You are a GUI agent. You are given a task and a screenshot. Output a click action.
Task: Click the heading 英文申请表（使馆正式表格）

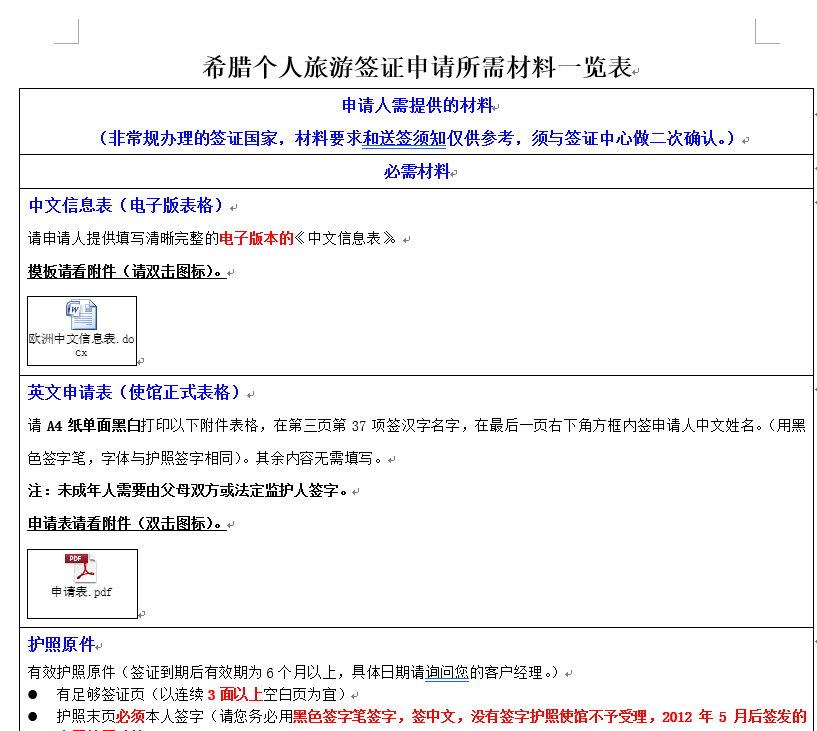[134, 392]
